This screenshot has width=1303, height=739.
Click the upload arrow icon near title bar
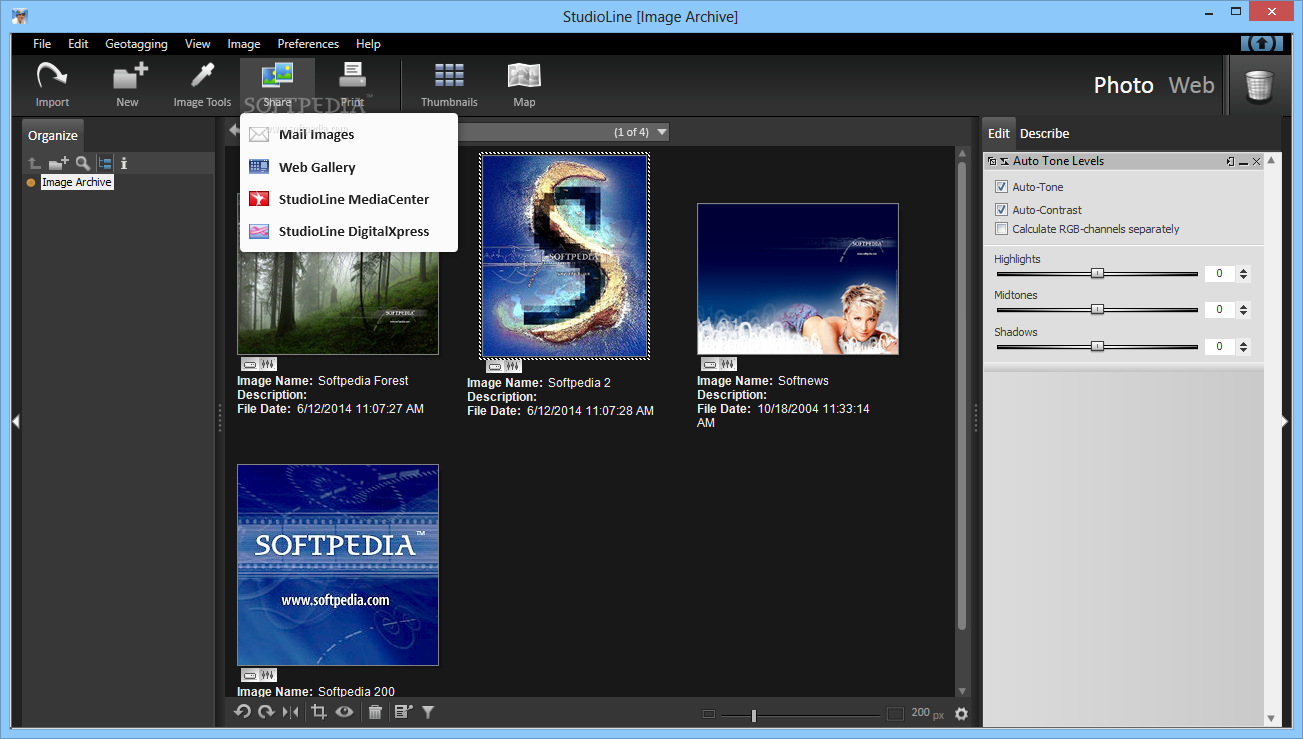[x=1262, y=43]
